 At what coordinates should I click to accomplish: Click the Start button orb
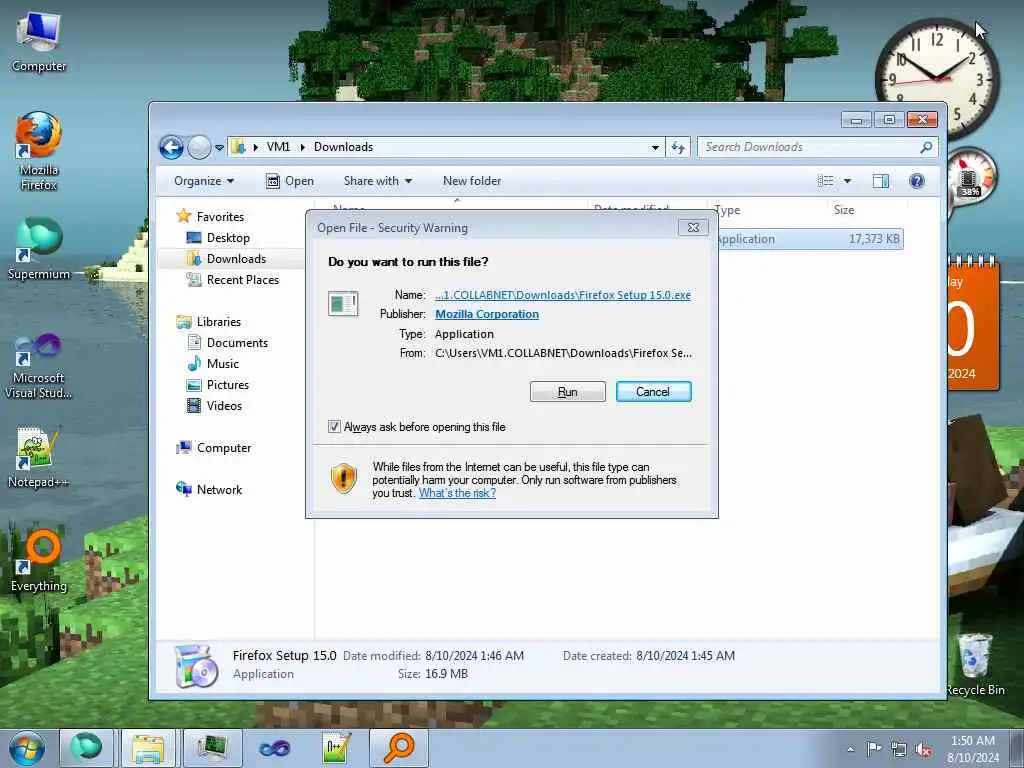[27, 748]
